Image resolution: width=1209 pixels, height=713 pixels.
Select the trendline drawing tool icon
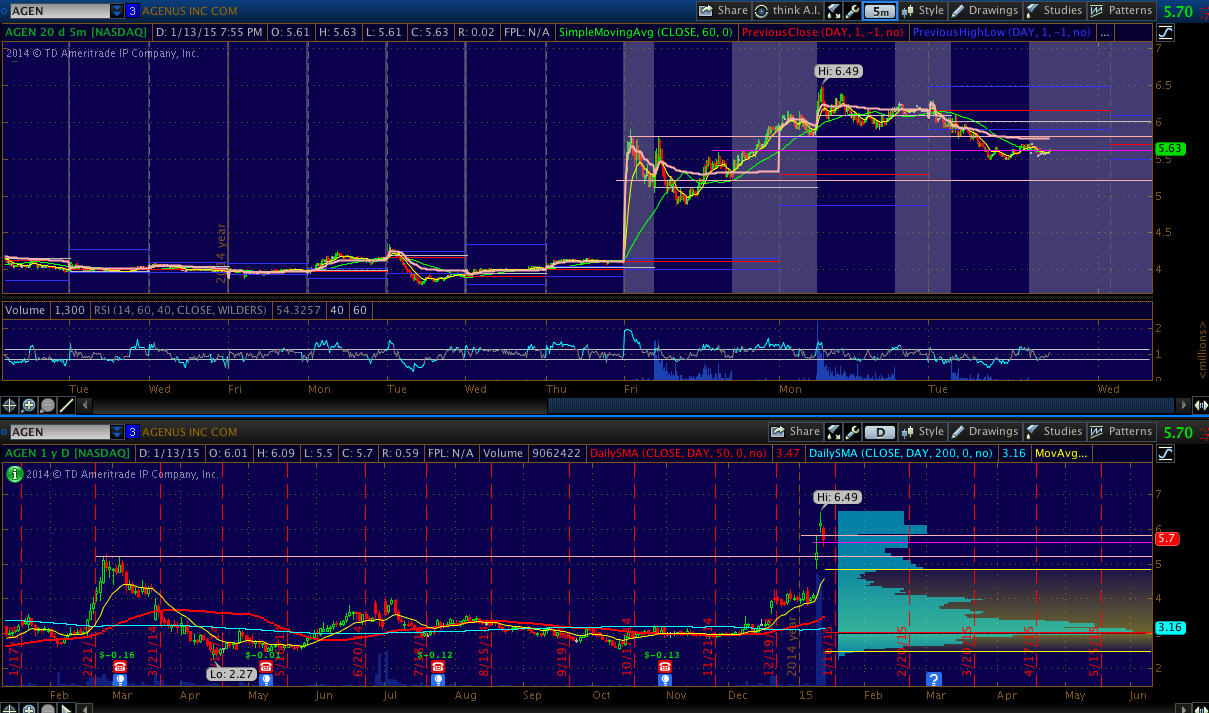pyautogui.click(x=67, y=405)
